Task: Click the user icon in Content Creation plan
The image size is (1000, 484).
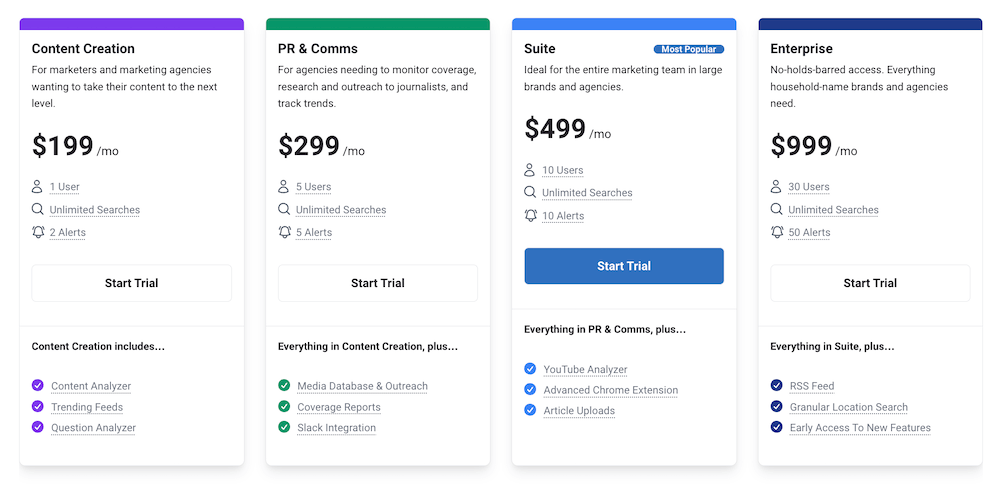Action: click(x=38, y=187)
